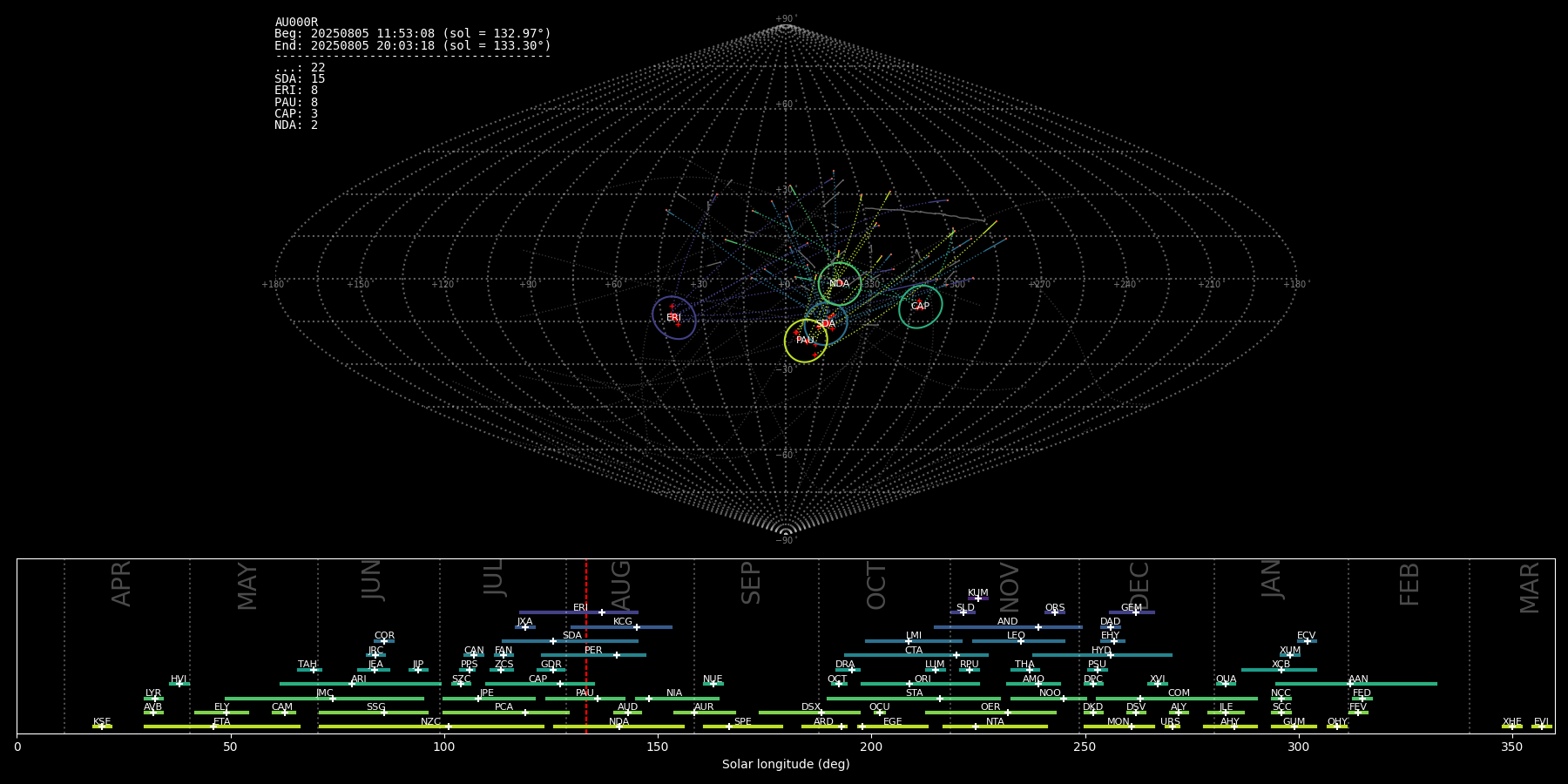Select the NOO shower label in timeline
This screenshot has width=1568, height=784.
1051,693
